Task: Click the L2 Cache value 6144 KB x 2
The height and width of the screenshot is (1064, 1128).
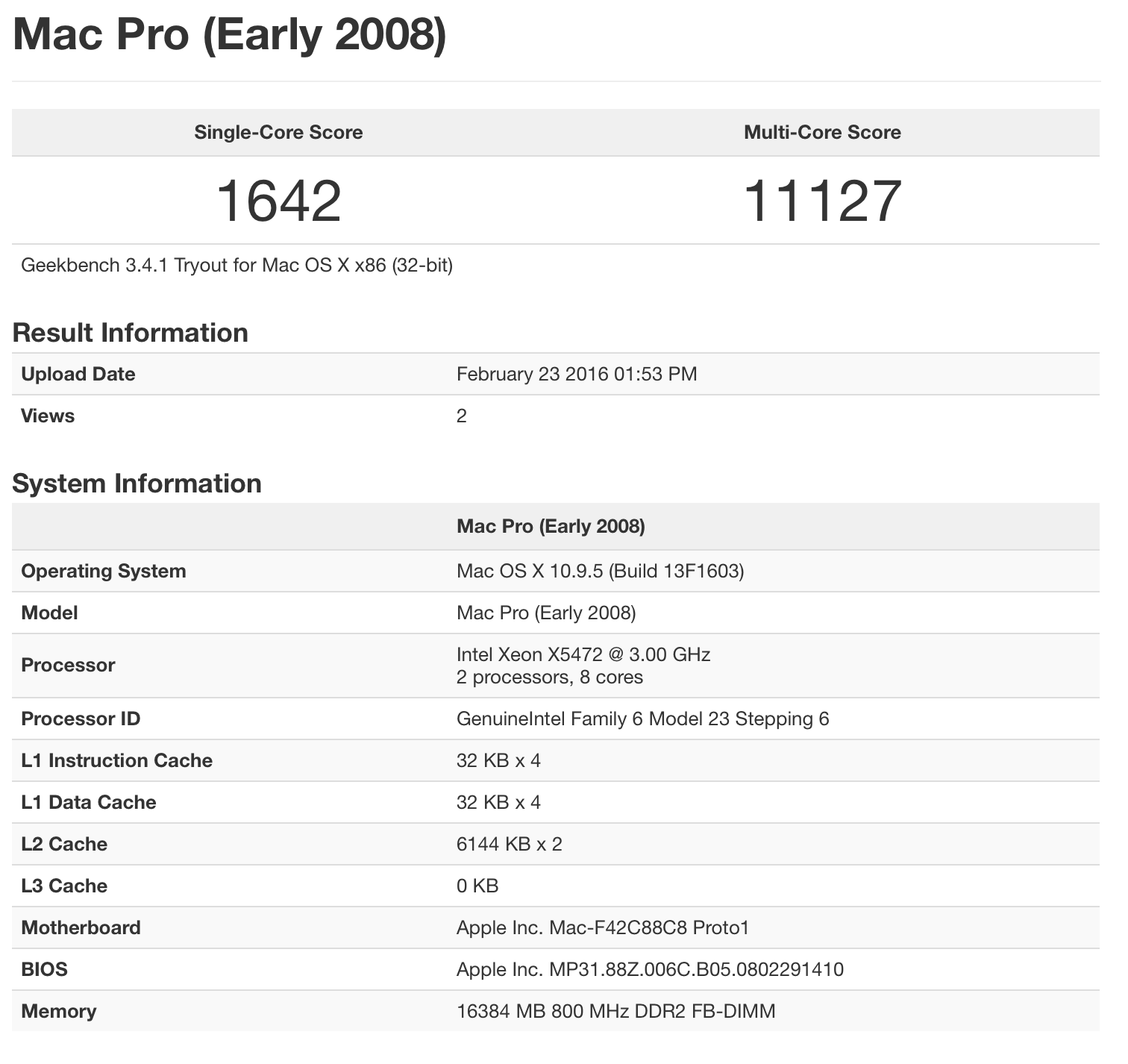Action: click(x=510, y=844)
